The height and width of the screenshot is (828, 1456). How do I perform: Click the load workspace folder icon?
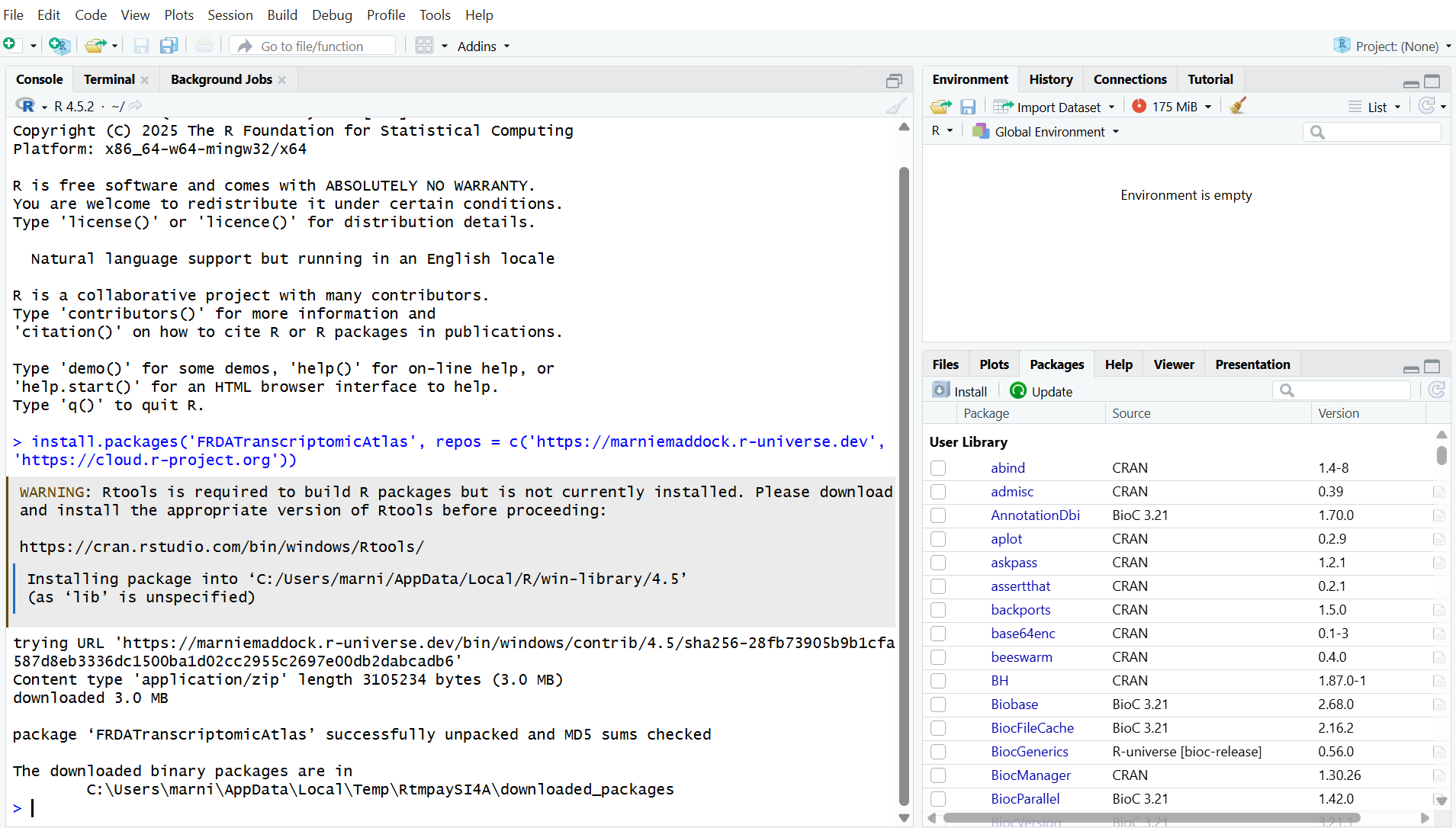(x=940, y=107)
